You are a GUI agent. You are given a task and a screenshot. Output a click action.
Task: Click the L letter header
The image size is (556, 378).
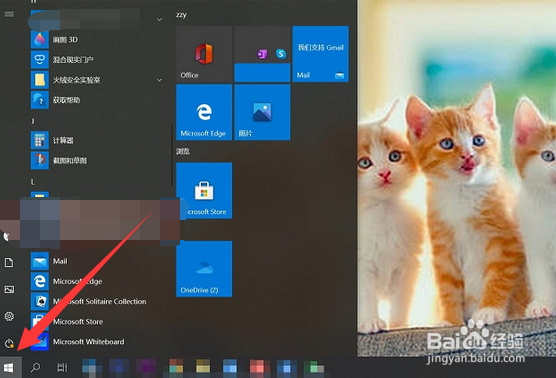(x=33, y=182)
